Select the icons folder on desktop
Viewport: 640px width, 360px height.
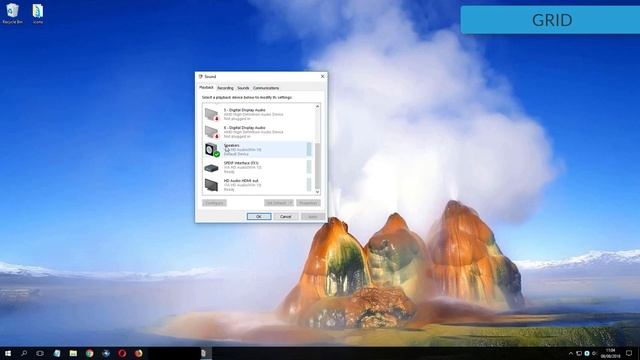pyautogui.click(x=38, y=13)
